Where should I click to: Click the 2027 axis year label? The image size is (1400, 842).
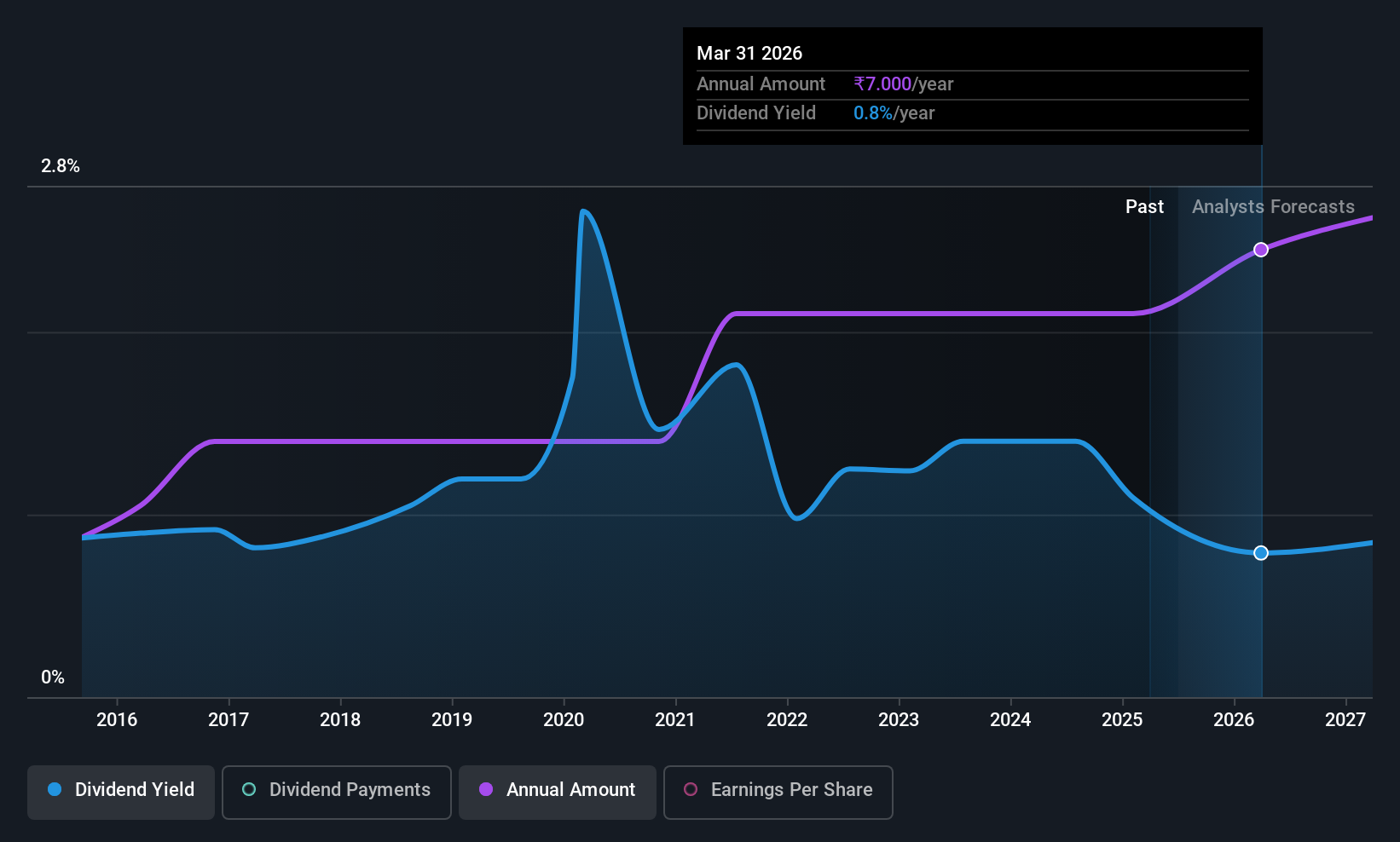[x=1345, y=719]
